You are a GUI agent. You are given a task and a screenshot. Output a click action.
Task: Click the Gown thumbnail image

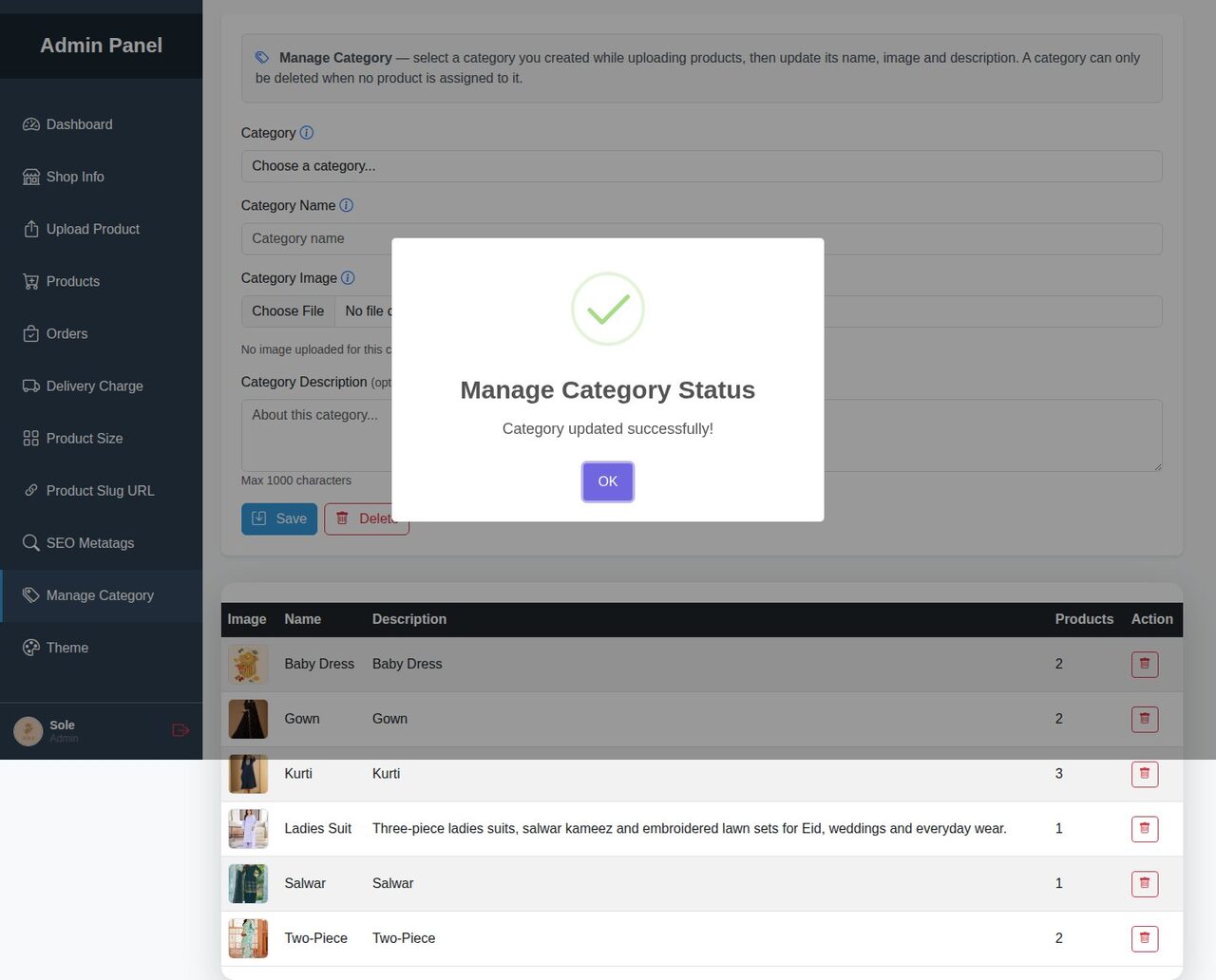pos(248,719)
